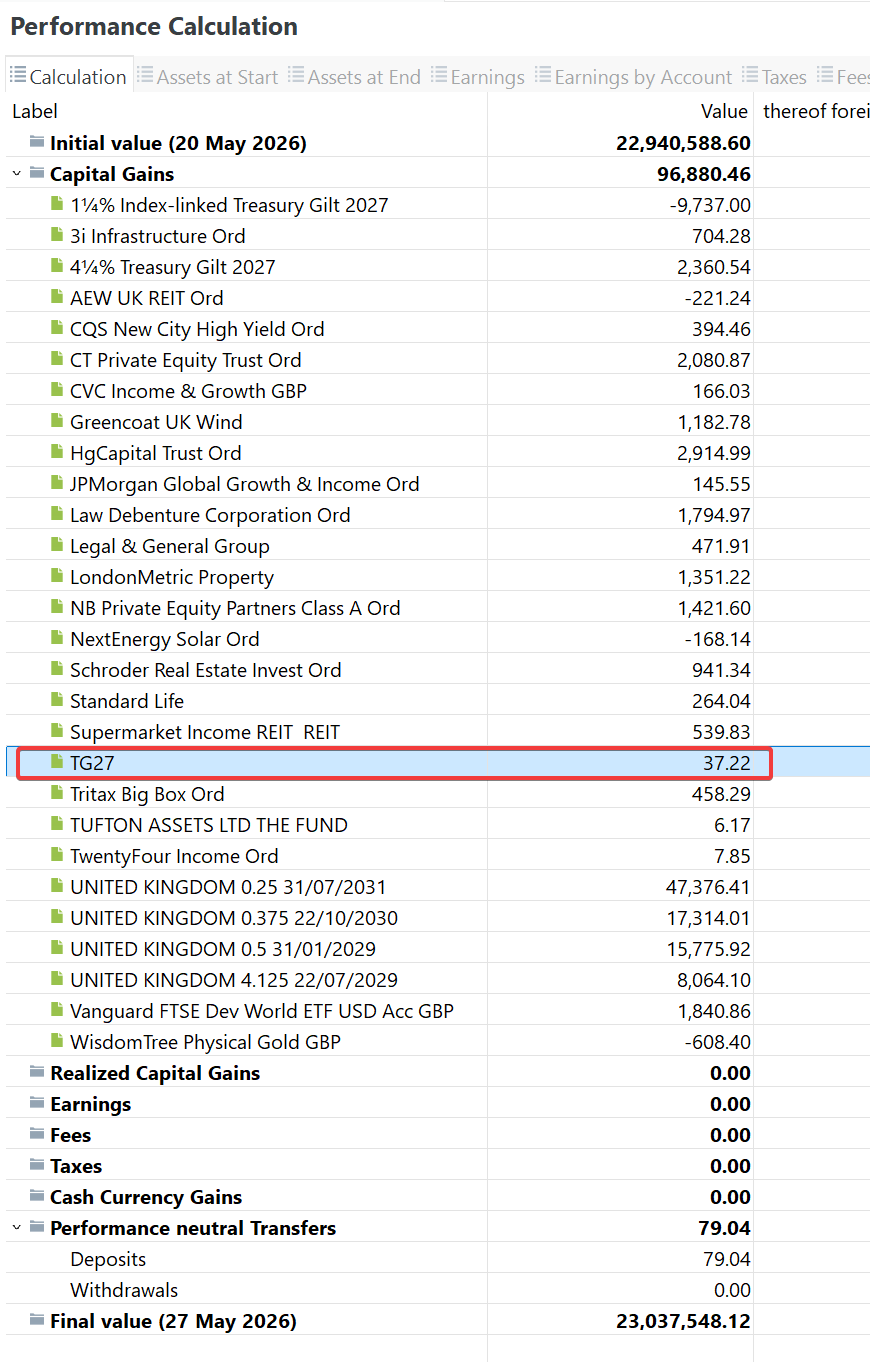Click the 3i Infrastructure Ord security icon
The width and height of the screenshot is (870, 1362).
(x=57, y=235)
